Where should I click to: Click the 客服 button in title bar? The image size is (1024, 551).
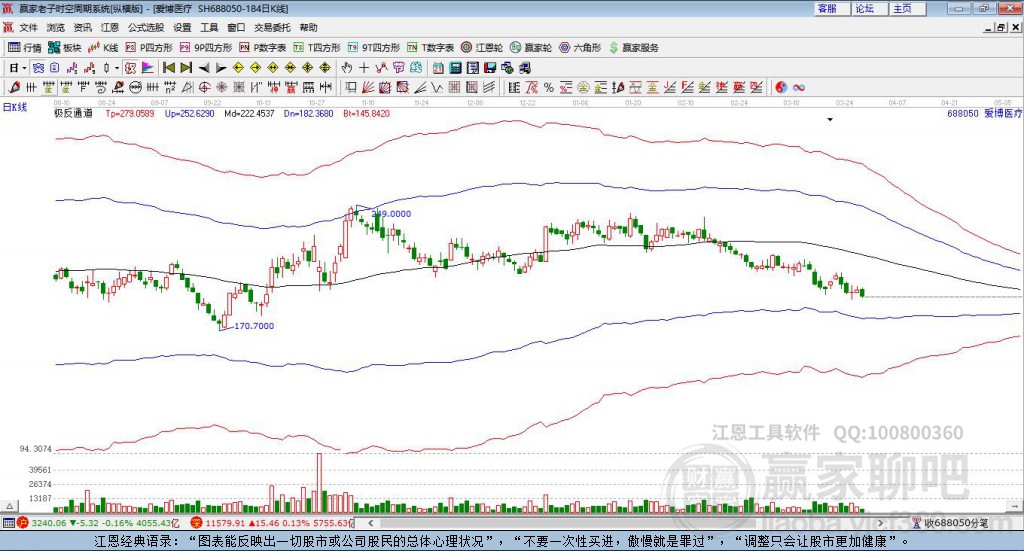point(831,8)
